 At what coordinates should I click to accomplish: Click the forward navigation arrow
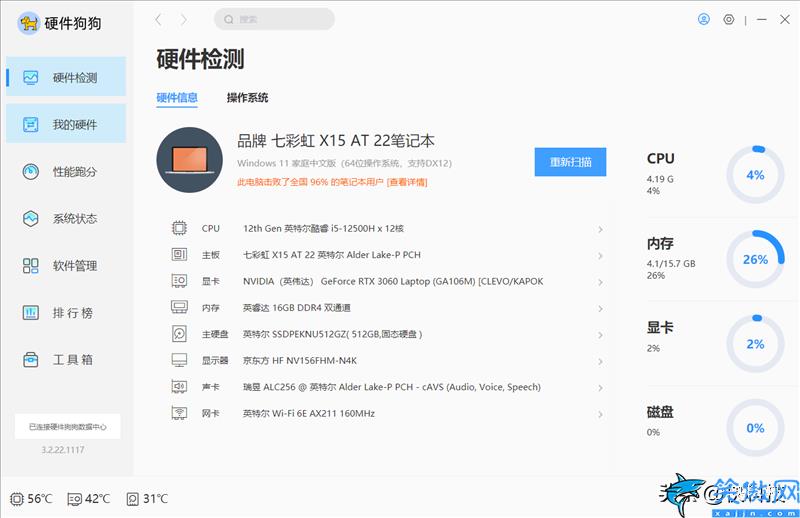coord(184,20)
